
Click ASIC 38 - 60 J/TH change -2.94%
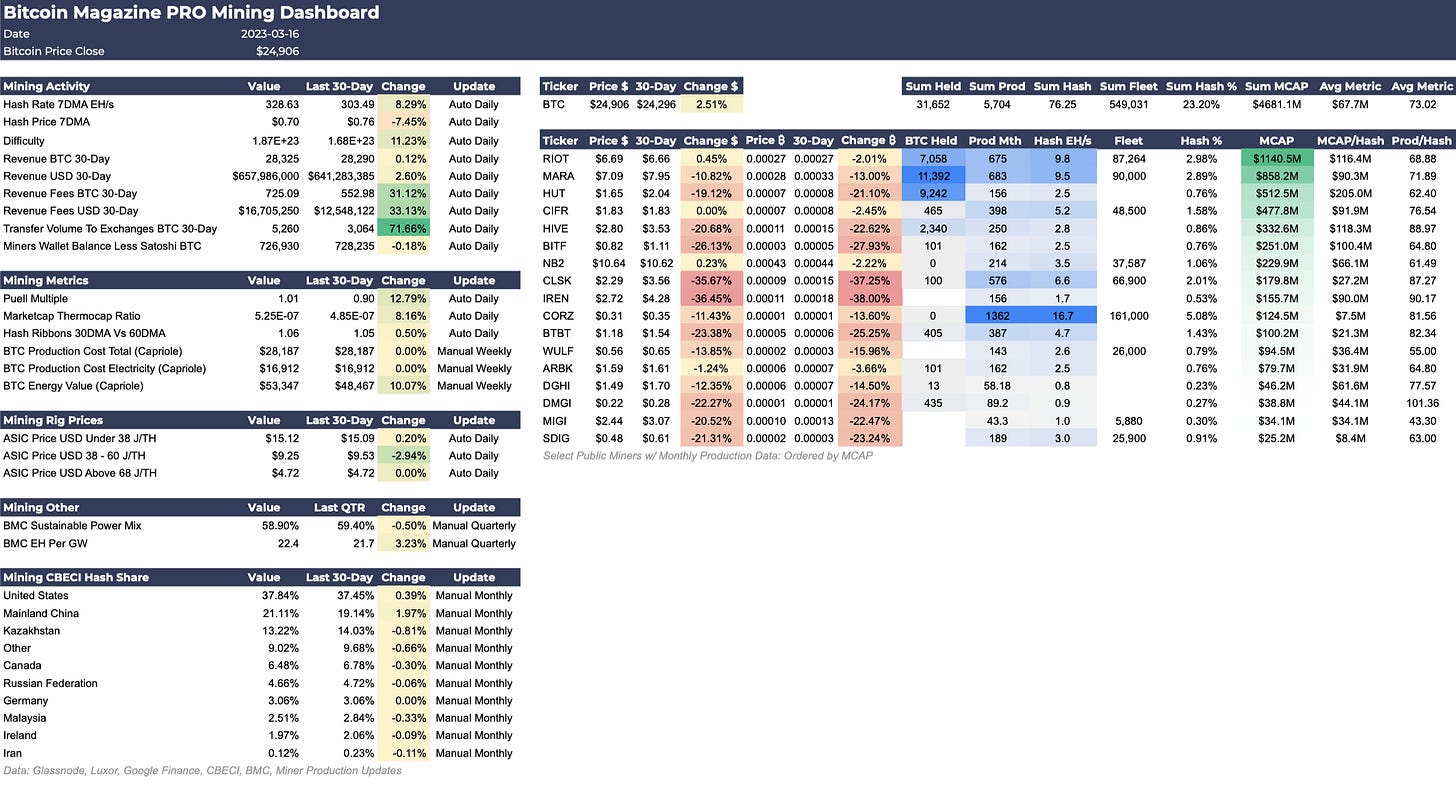(x=403, y=456)
